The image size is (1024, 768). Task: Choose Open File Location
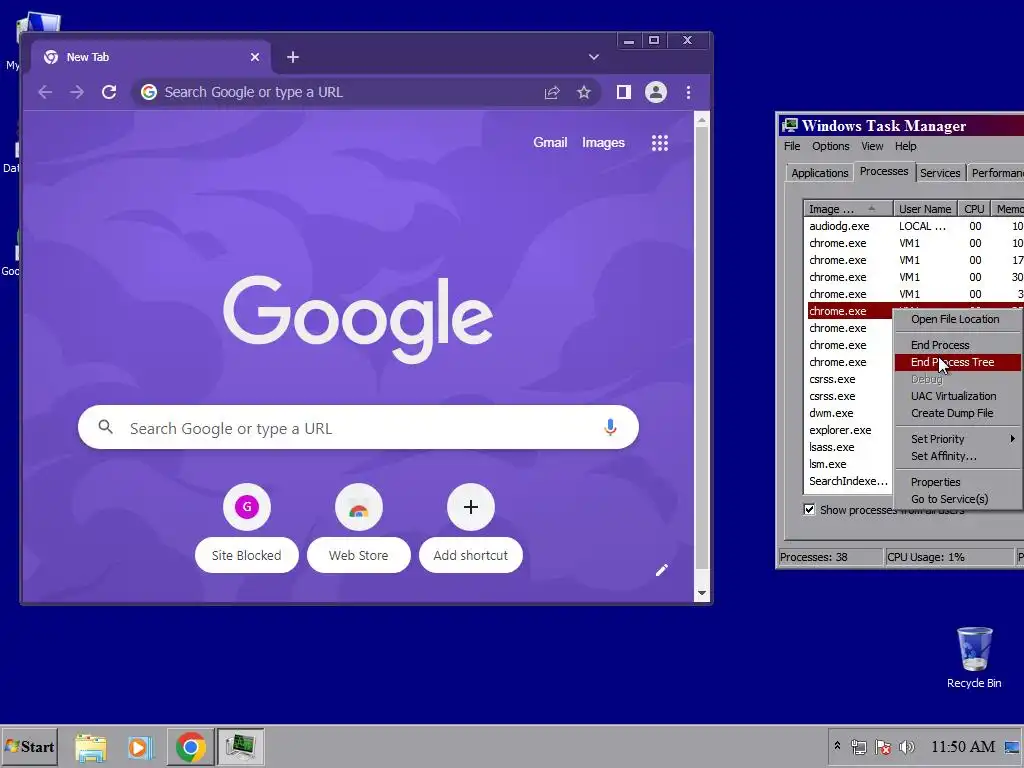957,319
